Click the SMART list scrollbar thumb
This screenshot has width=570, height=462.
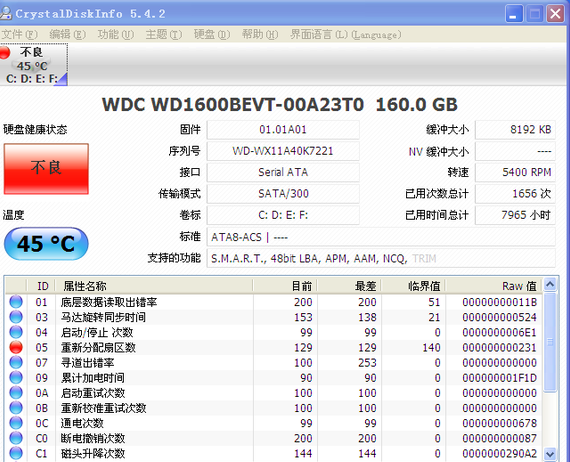pos(550,342)
